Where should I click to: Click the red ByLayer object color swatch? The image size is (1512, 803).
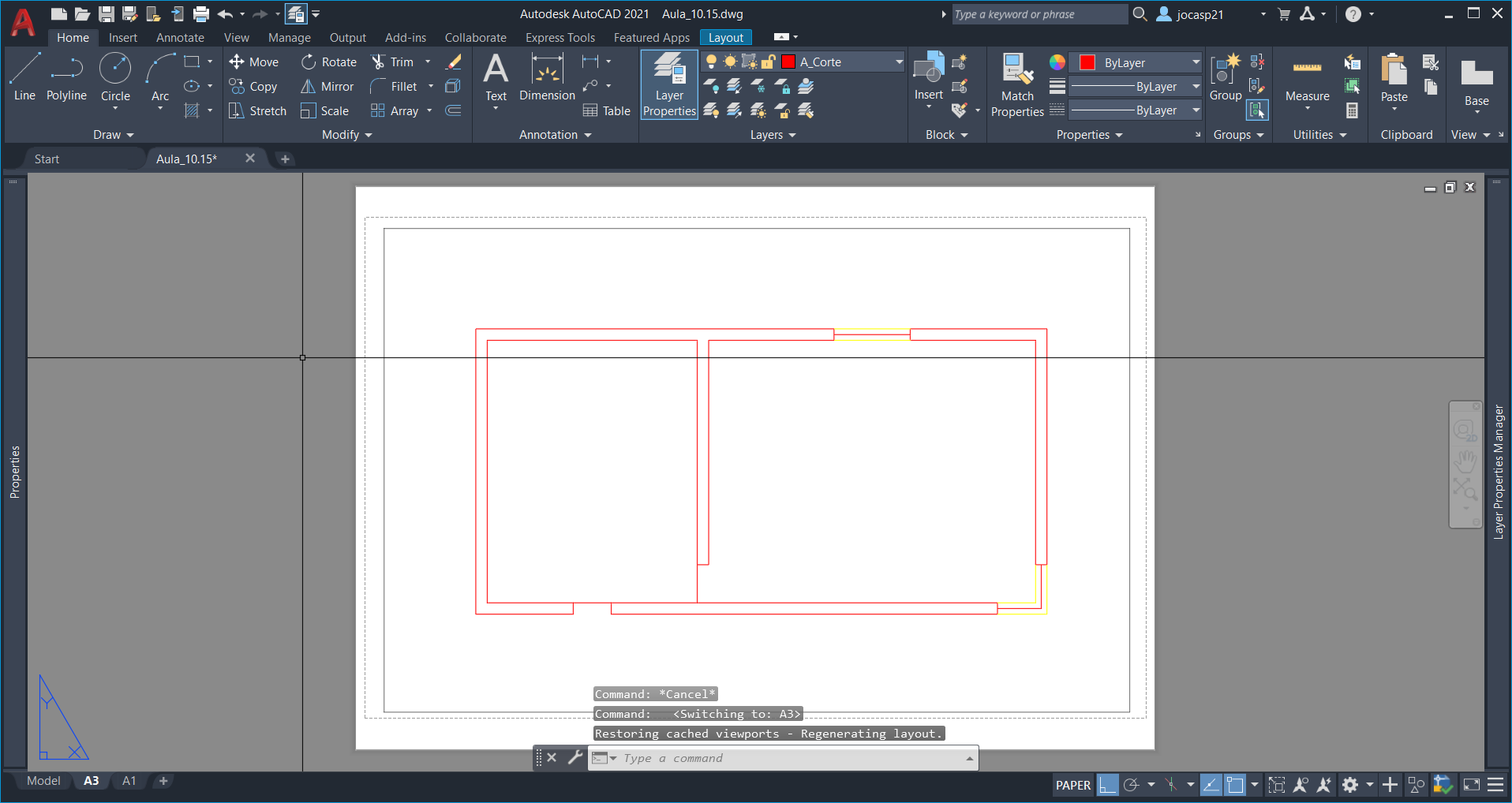point(1087,62)
